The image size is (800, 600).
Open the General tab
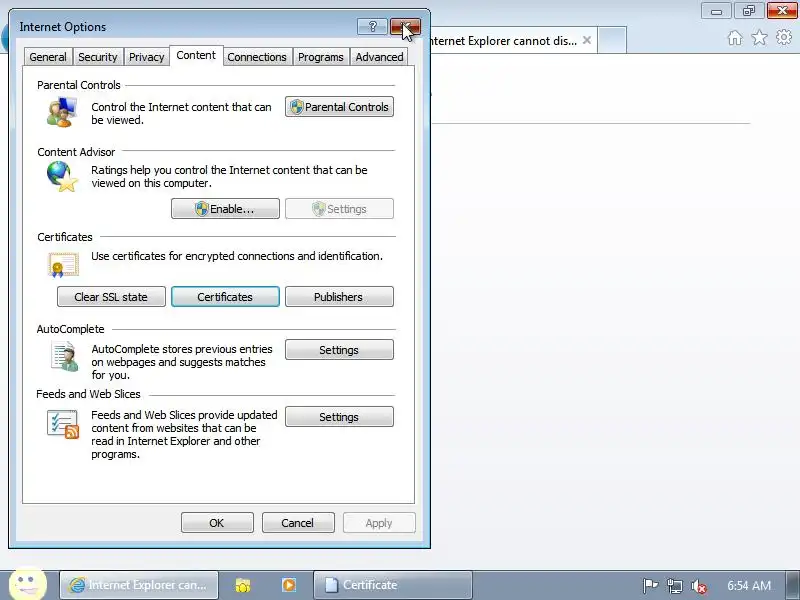tap(48, 57)
